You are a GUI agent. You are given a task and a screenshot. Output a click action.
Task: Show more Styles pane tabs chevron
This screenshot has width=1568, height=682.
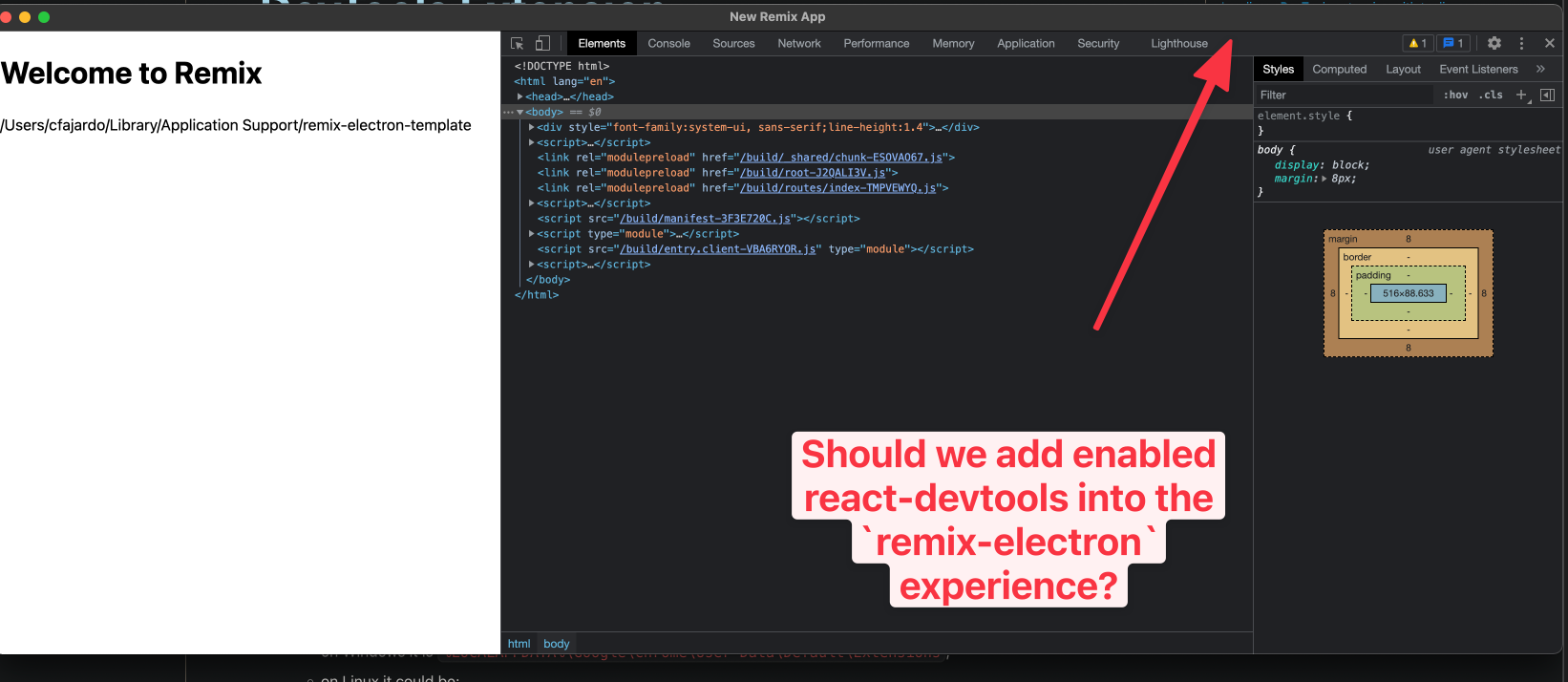pos(1540,69)
